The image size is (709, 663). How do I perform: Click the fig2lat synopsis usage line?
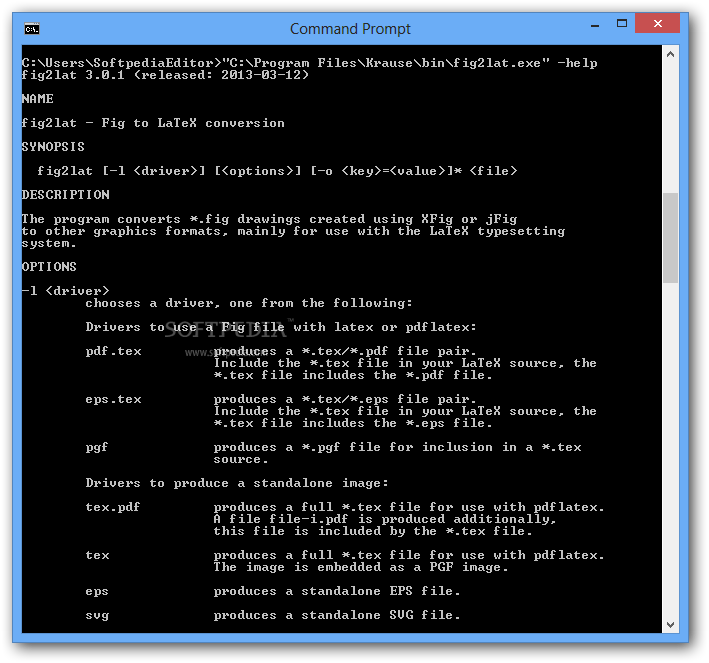(277, 170)
